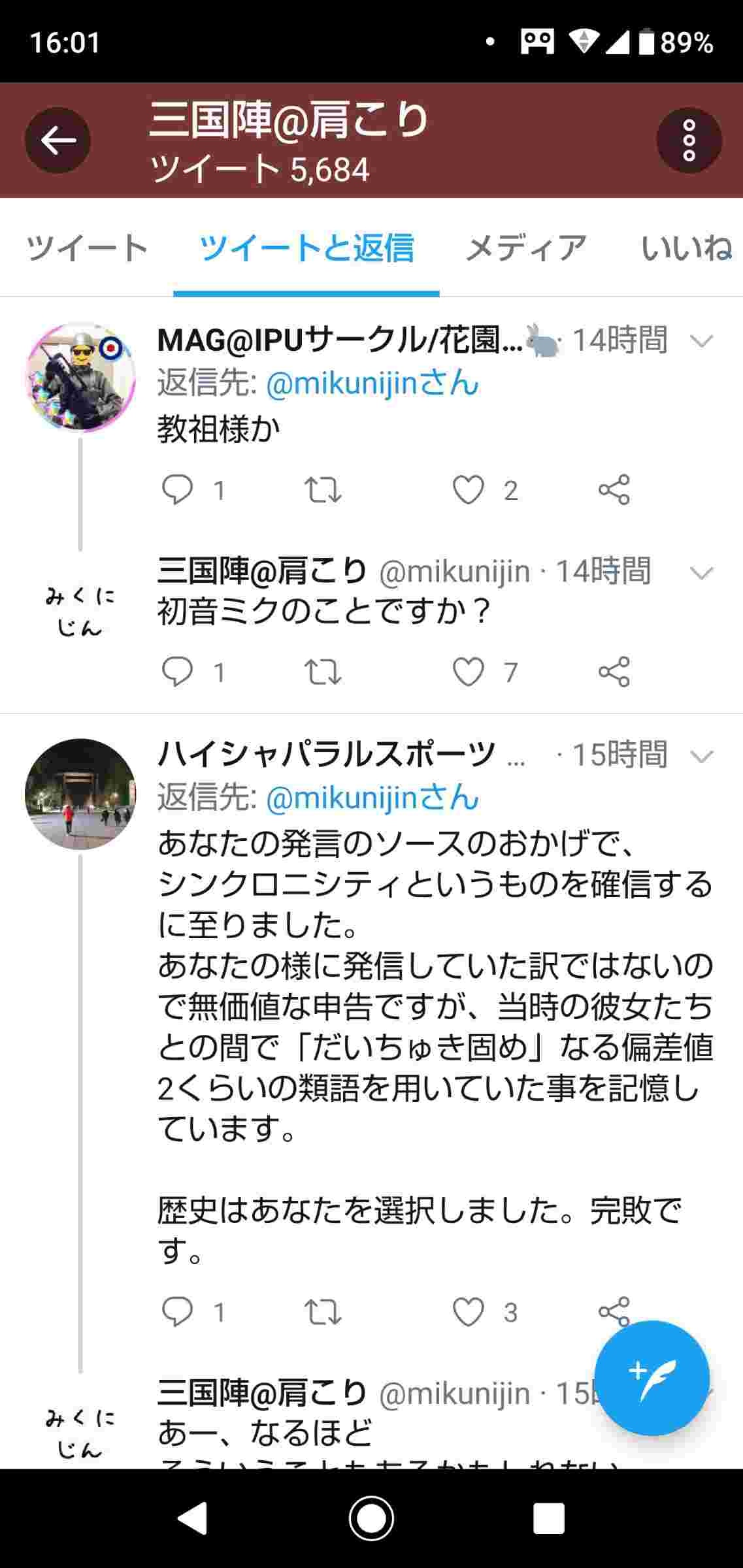Share the 初音ミクのことですか tweet

pos(614,672)
